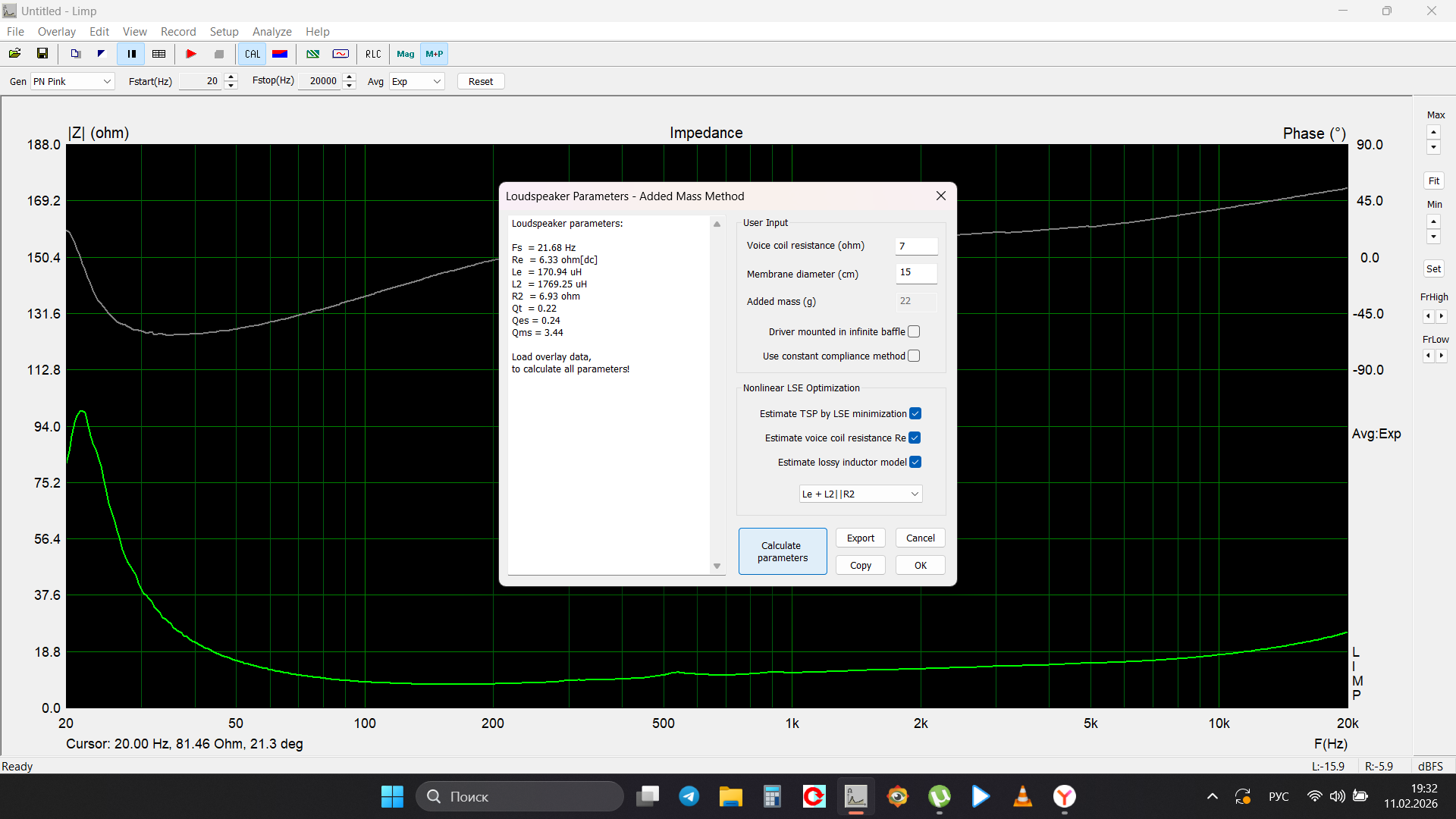Open uTorrent from the taskbar
1456x819 pixels.
coord(939,796)
